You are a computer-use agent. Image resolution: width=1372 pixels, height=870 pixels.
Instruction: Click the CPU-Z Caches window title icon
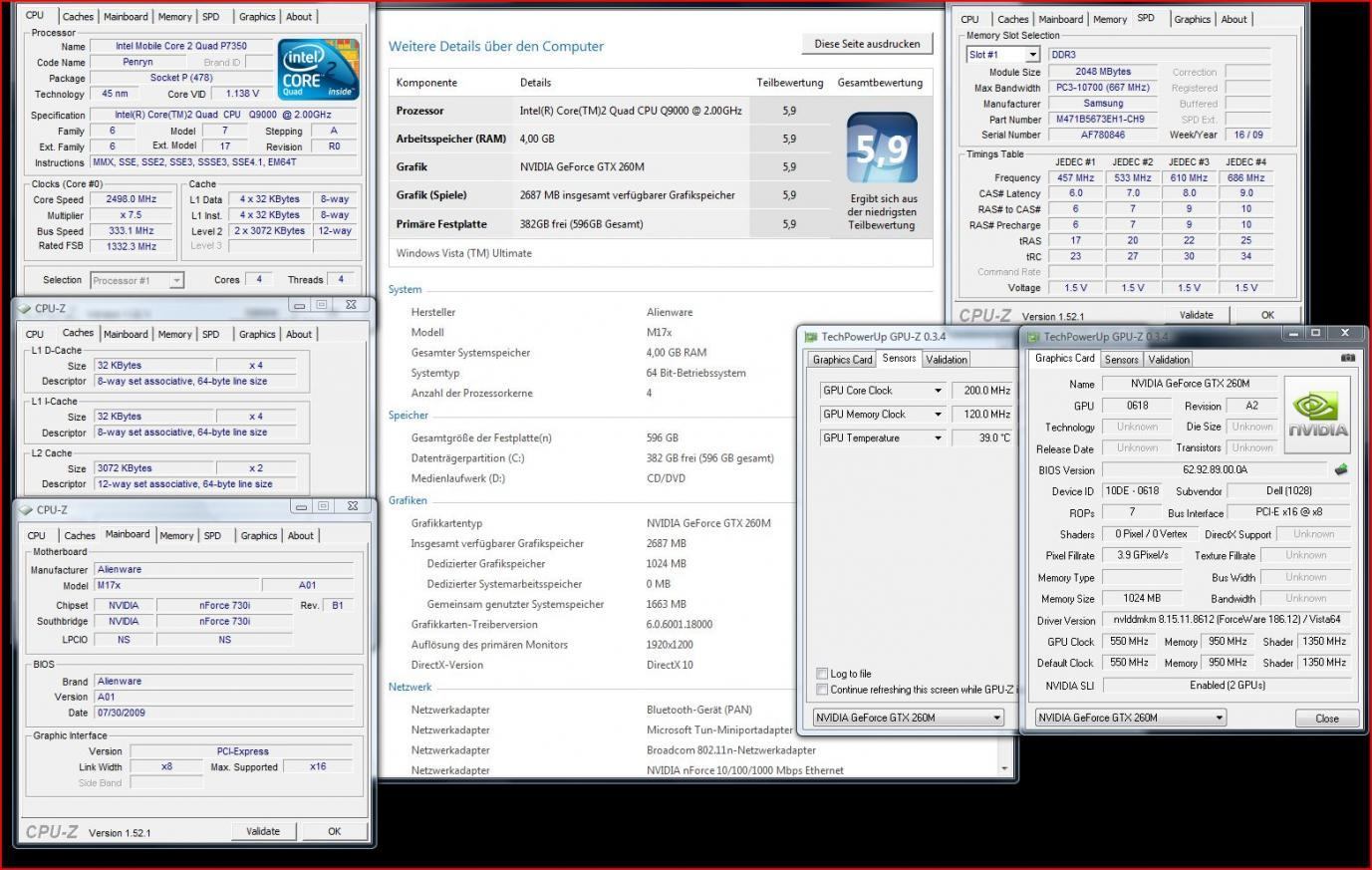coord(25,308)
